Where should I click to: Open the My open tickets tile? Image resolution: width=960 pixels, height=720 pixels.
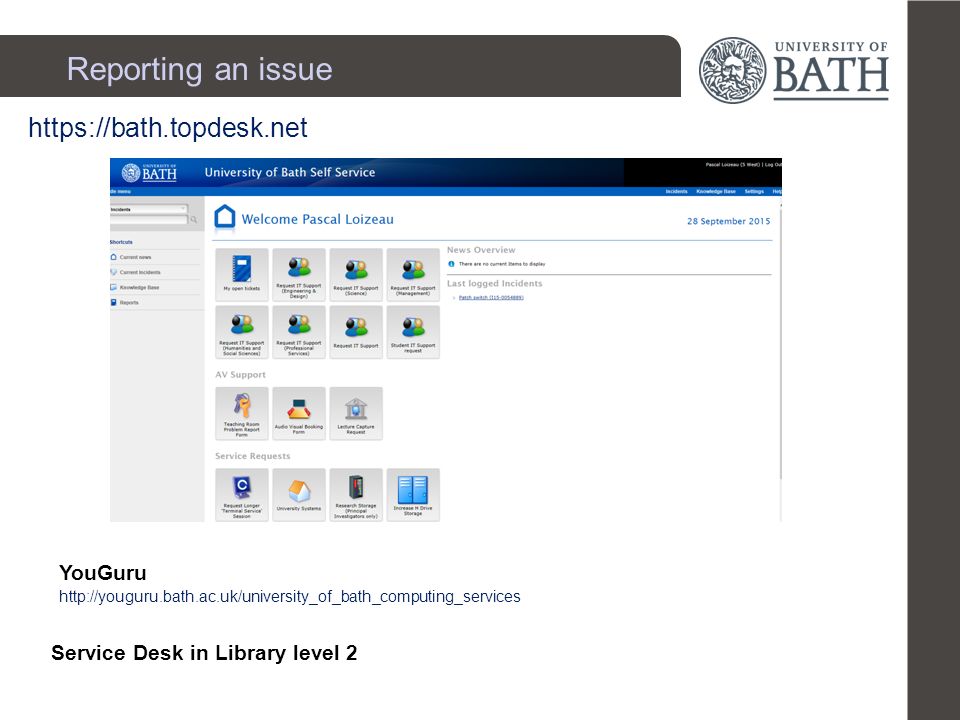click(x=242, y=274)
